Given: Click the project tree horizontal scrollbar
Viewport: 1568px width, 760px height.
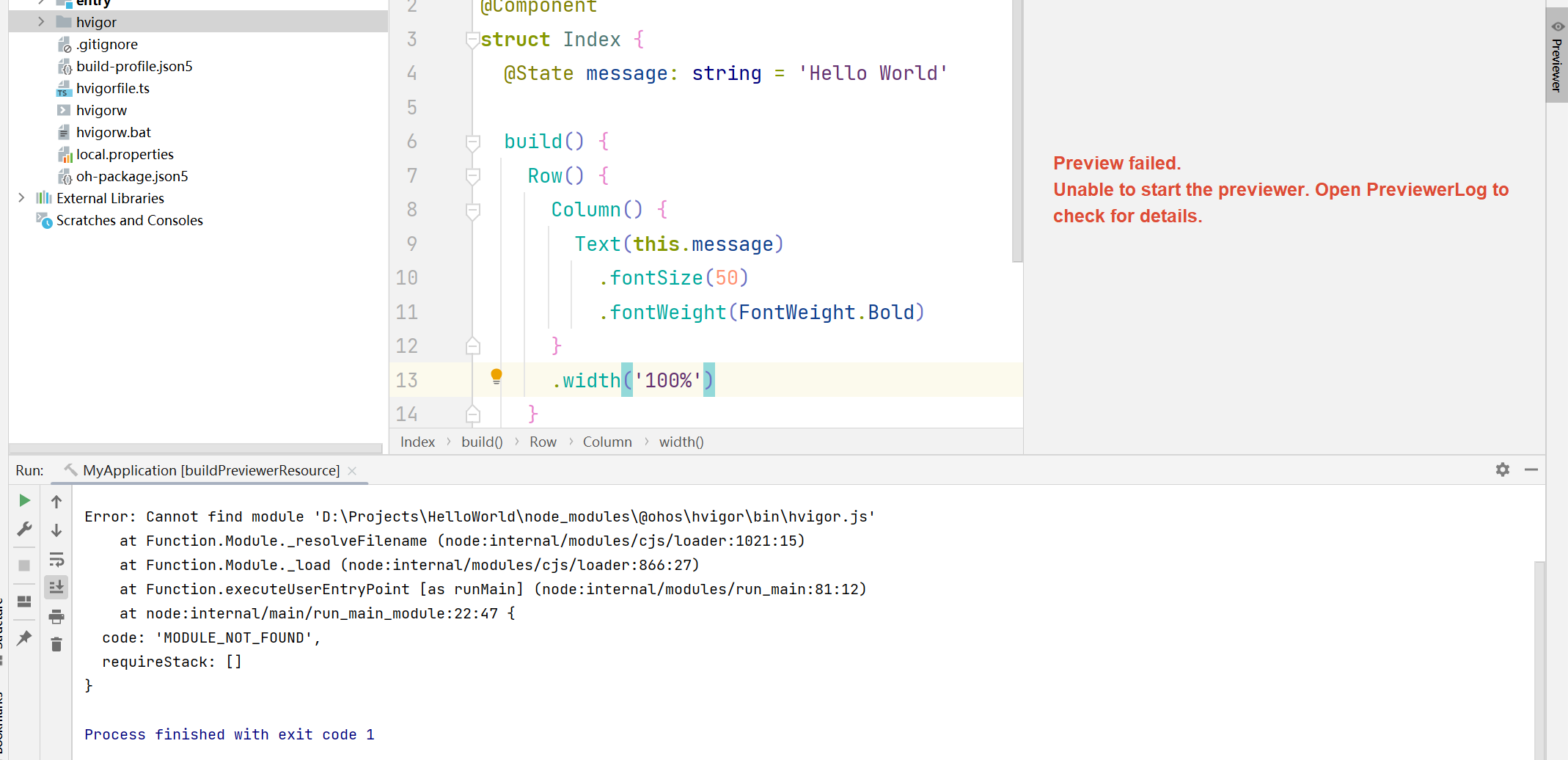Looking at the screenshot, I should (195, 448).
